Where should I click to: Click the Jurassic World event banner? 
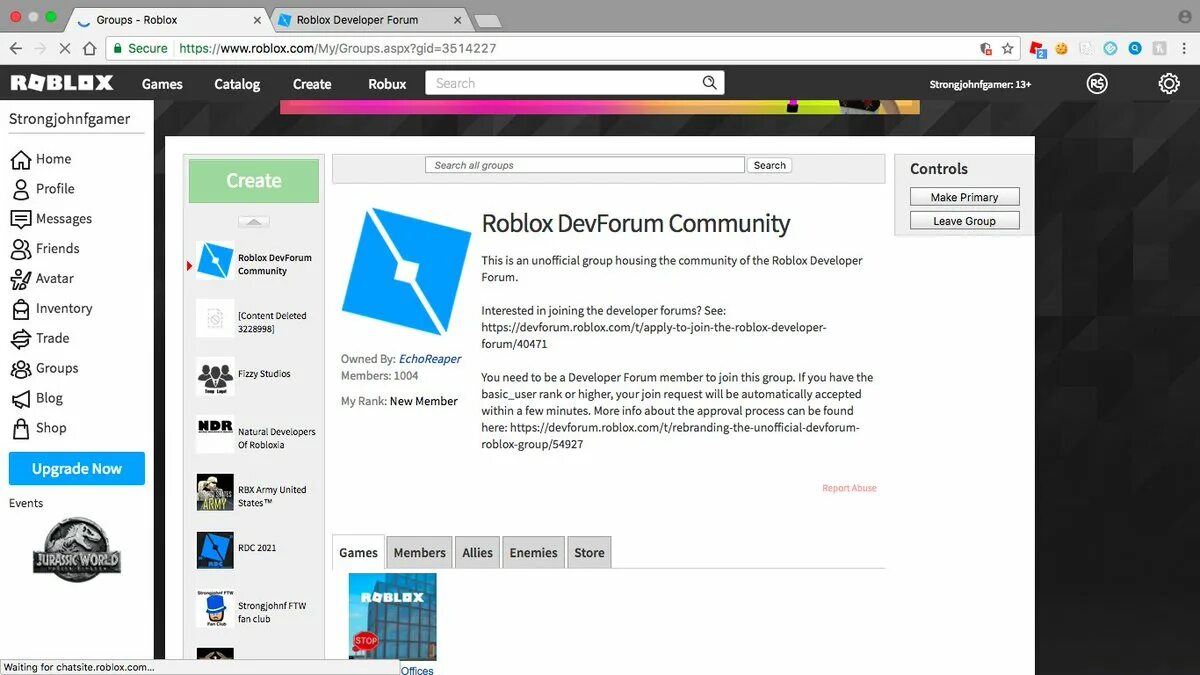77,548
